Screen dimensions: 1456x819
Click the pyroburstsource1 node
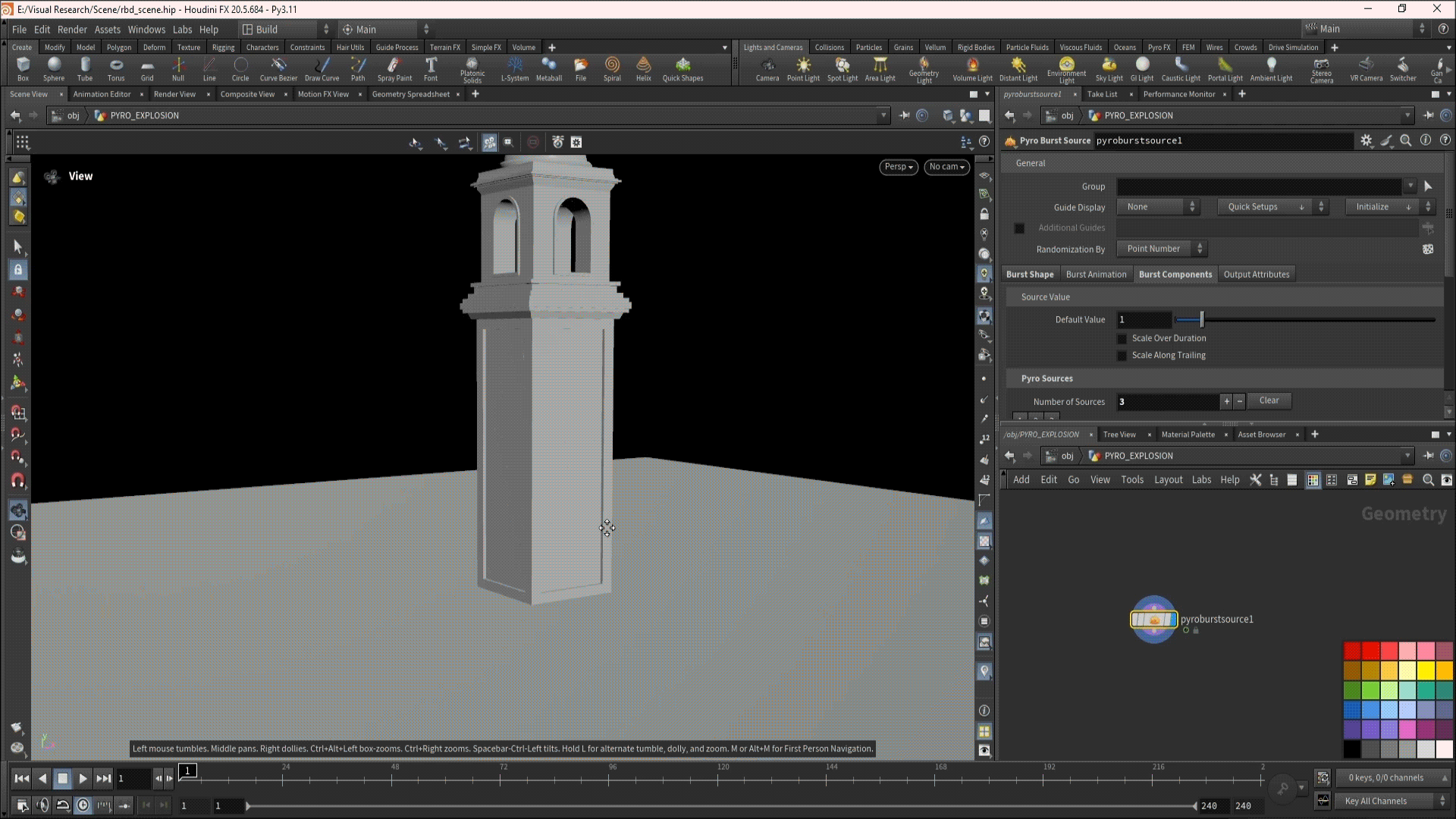[1153, 620]
